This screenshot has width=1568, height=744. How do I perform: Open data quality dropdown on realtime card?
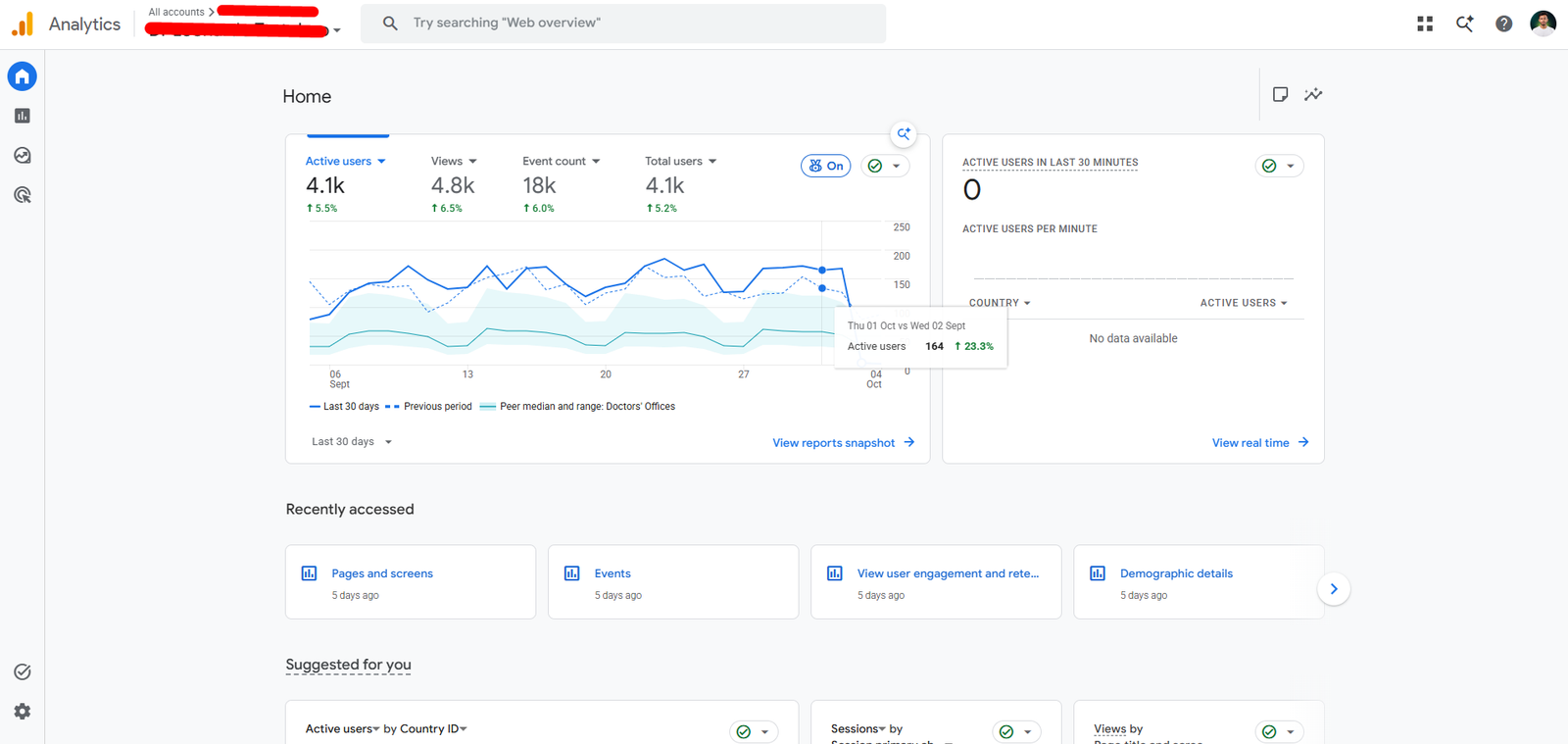1280,166
